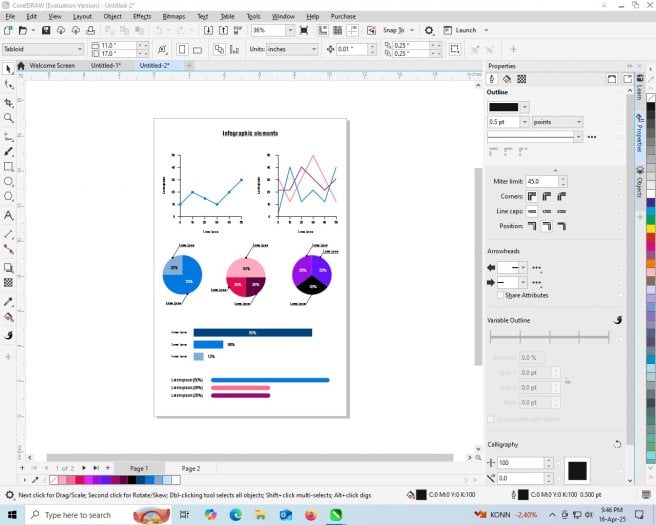The width and height of the screenshot is (656, 525).
Task: Select the Rectangle tool
Action: point(8,166)
